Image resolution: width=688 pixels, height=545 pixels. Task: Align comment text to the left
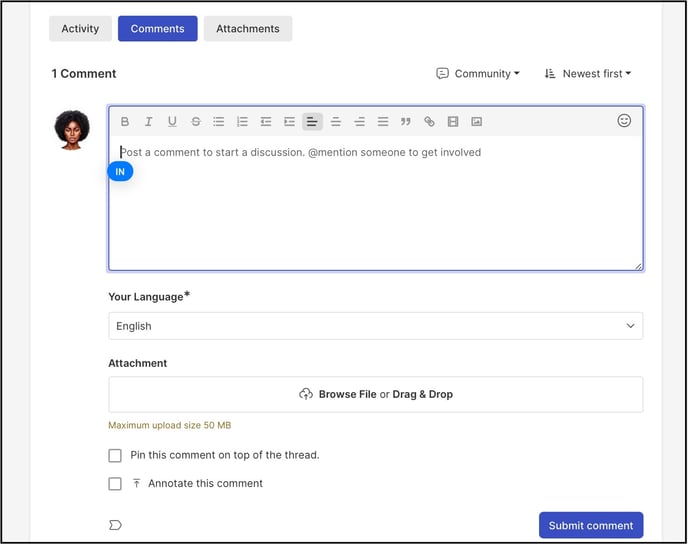point(312,122)
